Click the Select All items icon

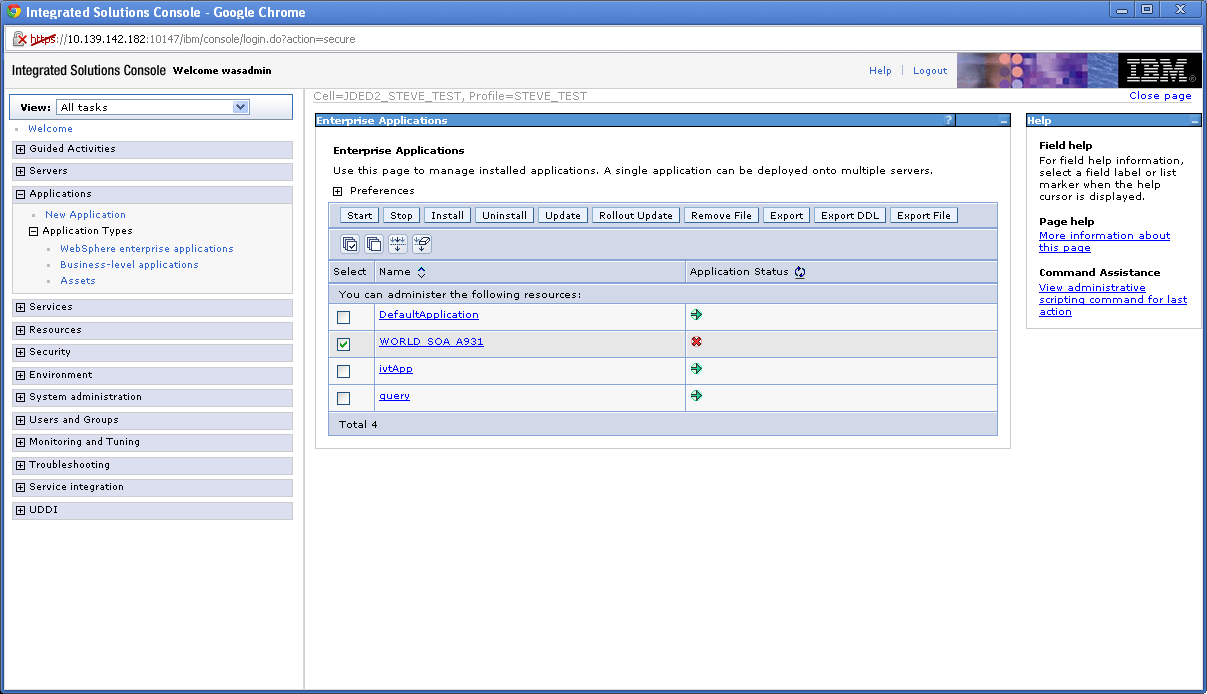(x=350, y=244)
